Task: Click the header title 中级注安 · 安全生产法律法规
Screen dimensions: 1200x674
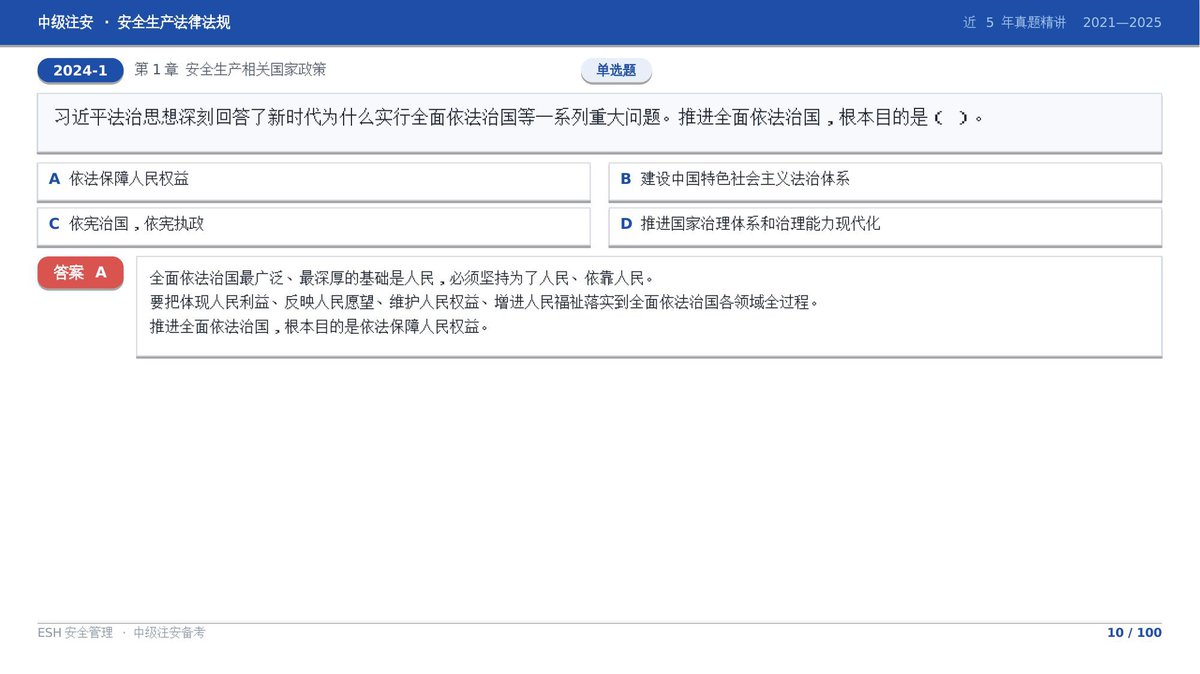Action: 134,22
